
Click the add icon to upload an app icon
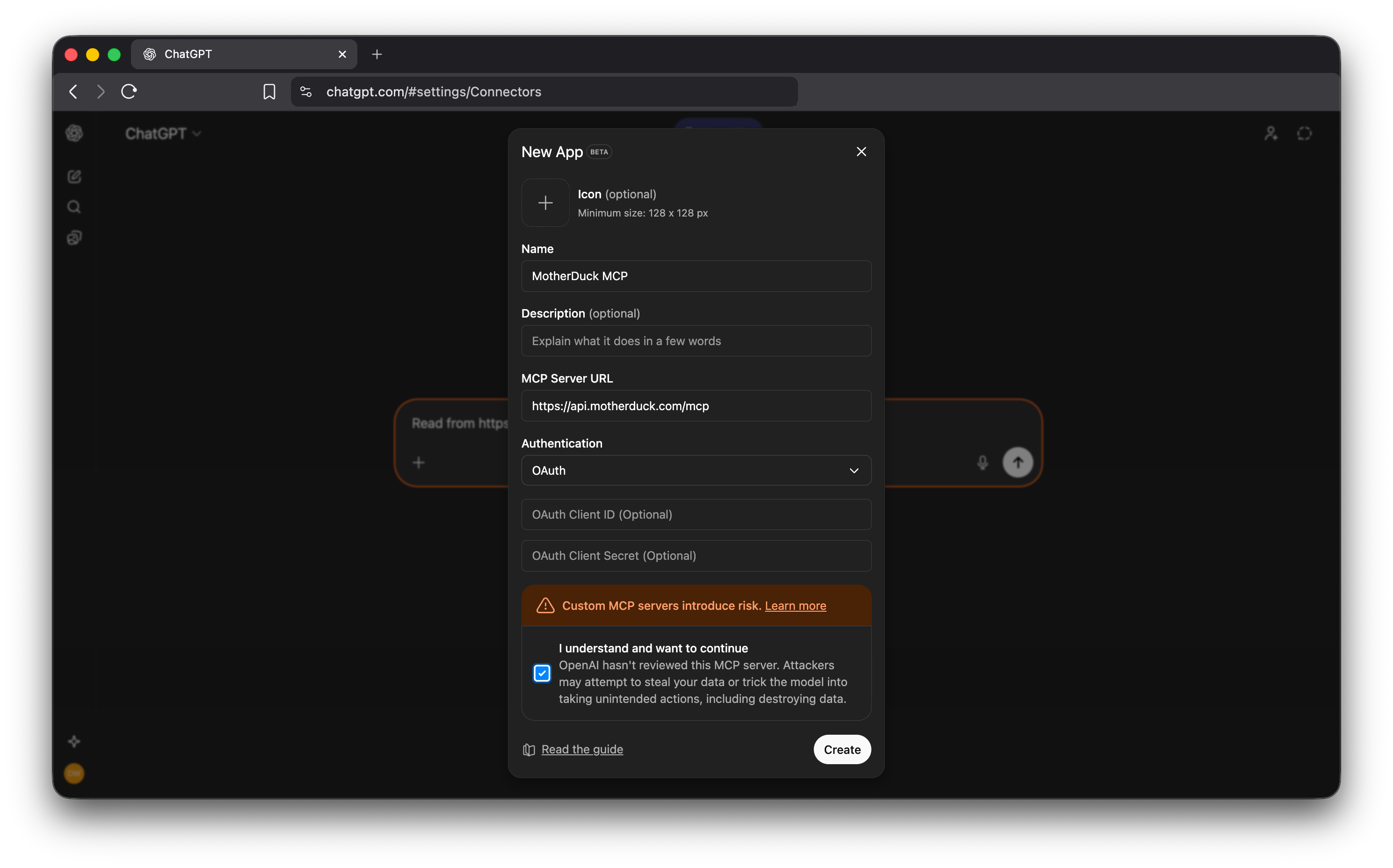coord(544,202)
